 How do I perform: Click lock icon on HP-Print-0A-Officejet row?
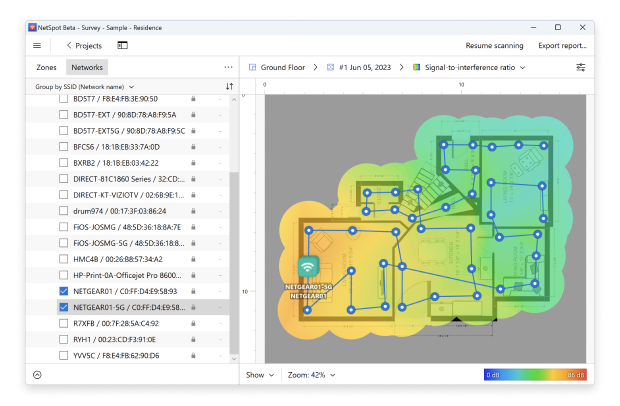193,275
